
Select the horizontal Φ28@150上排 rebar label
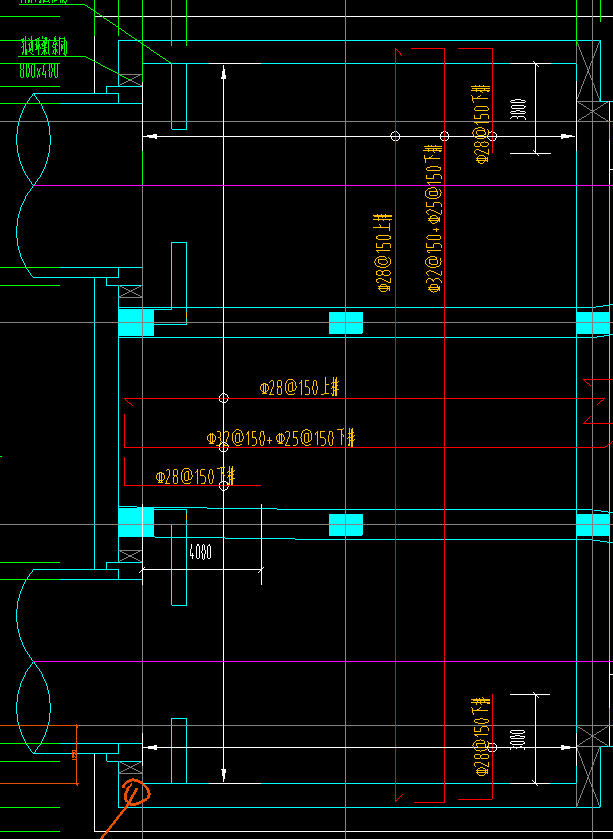(x=300, y=387)
